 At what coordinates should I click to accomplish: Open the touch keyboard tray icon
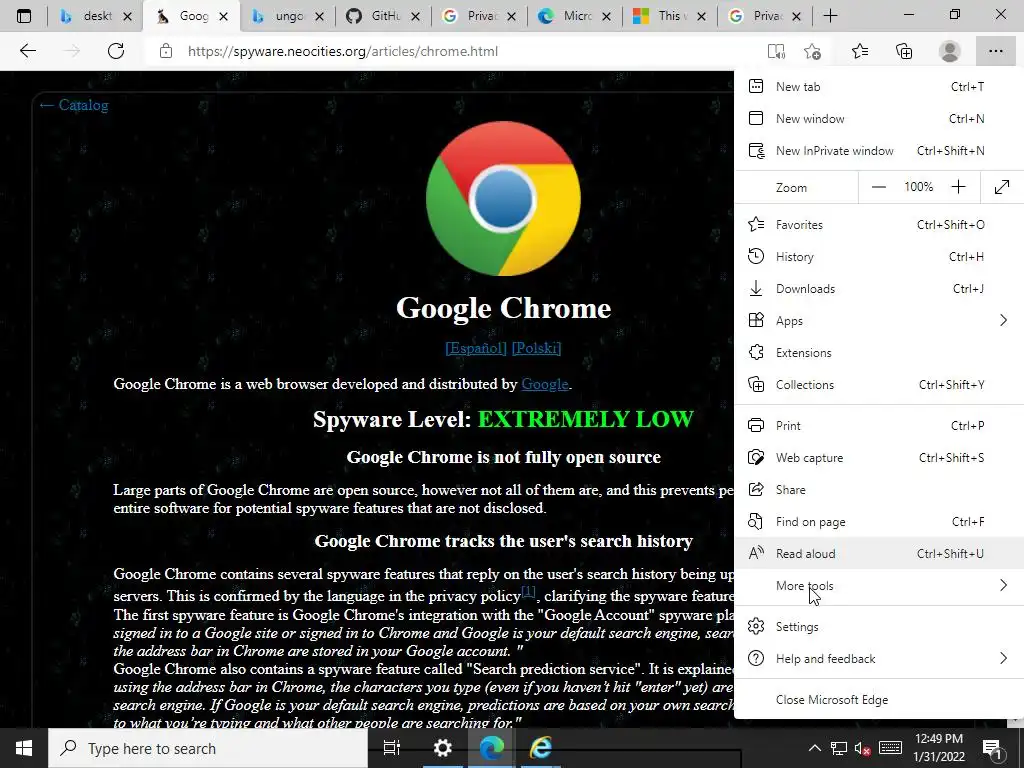tap(890, 748)
